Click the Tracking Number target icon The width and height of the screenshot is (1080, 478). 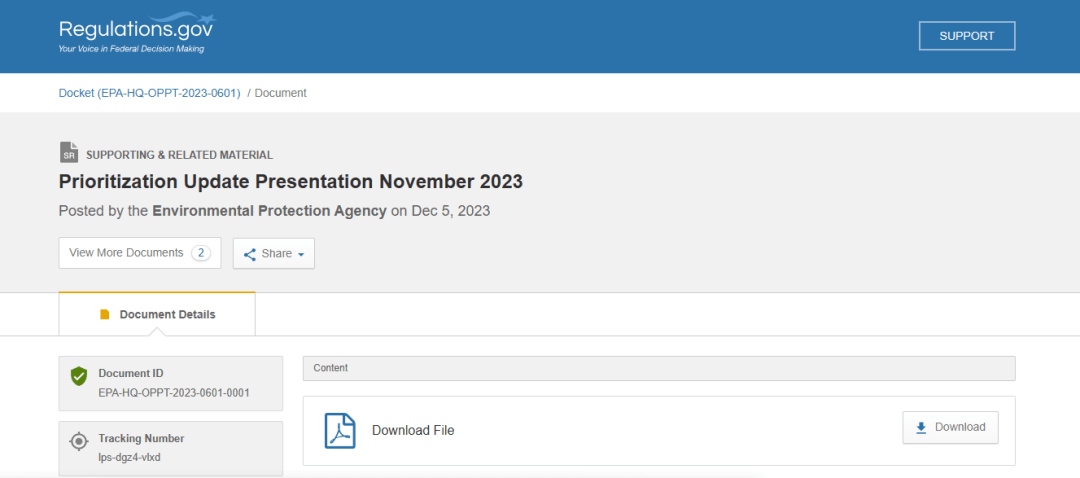[x=79, y=442]
